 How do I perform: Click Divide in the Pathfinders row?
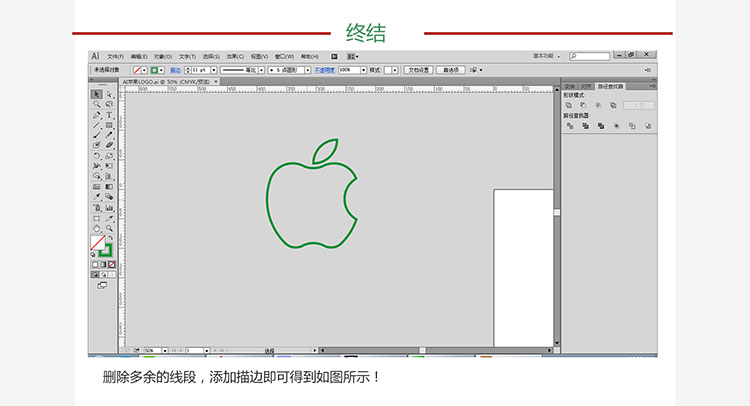click(570, 126)
